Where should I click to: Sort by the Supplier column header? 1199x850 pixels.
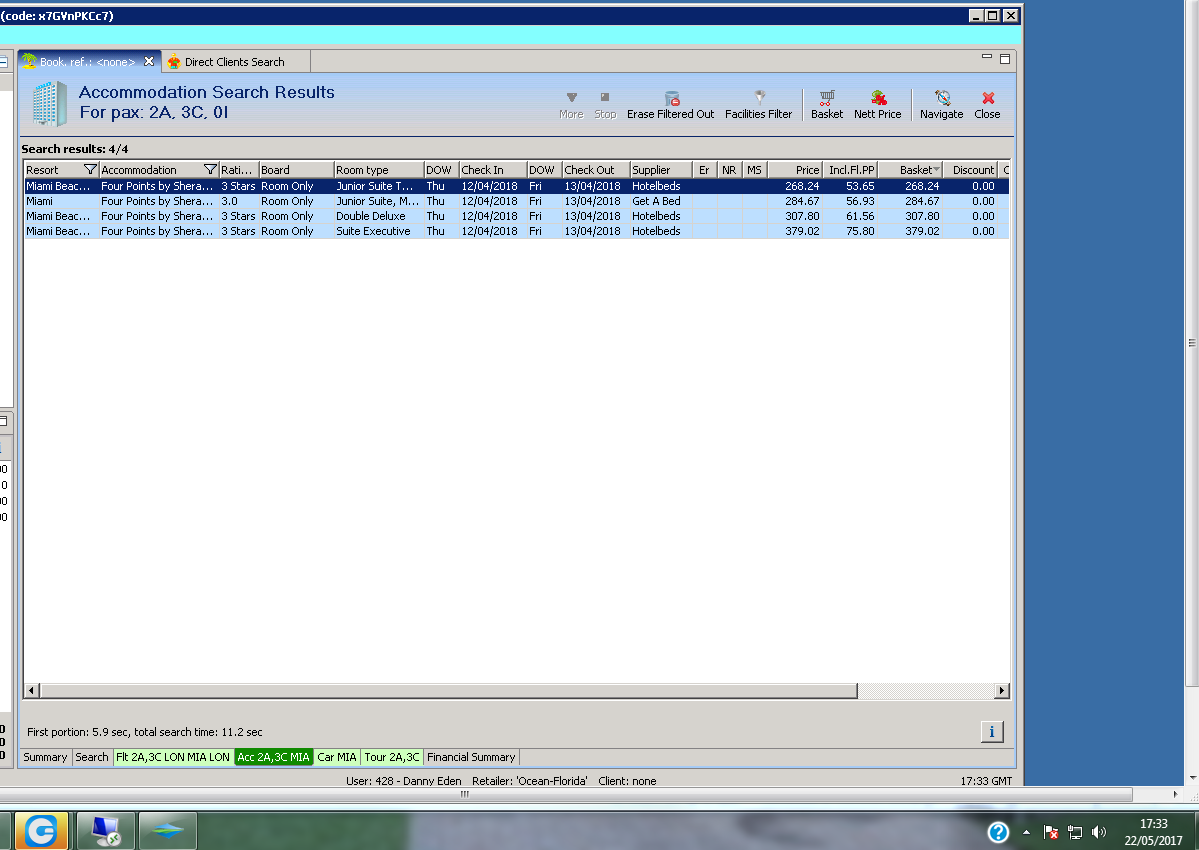point(661,170)
